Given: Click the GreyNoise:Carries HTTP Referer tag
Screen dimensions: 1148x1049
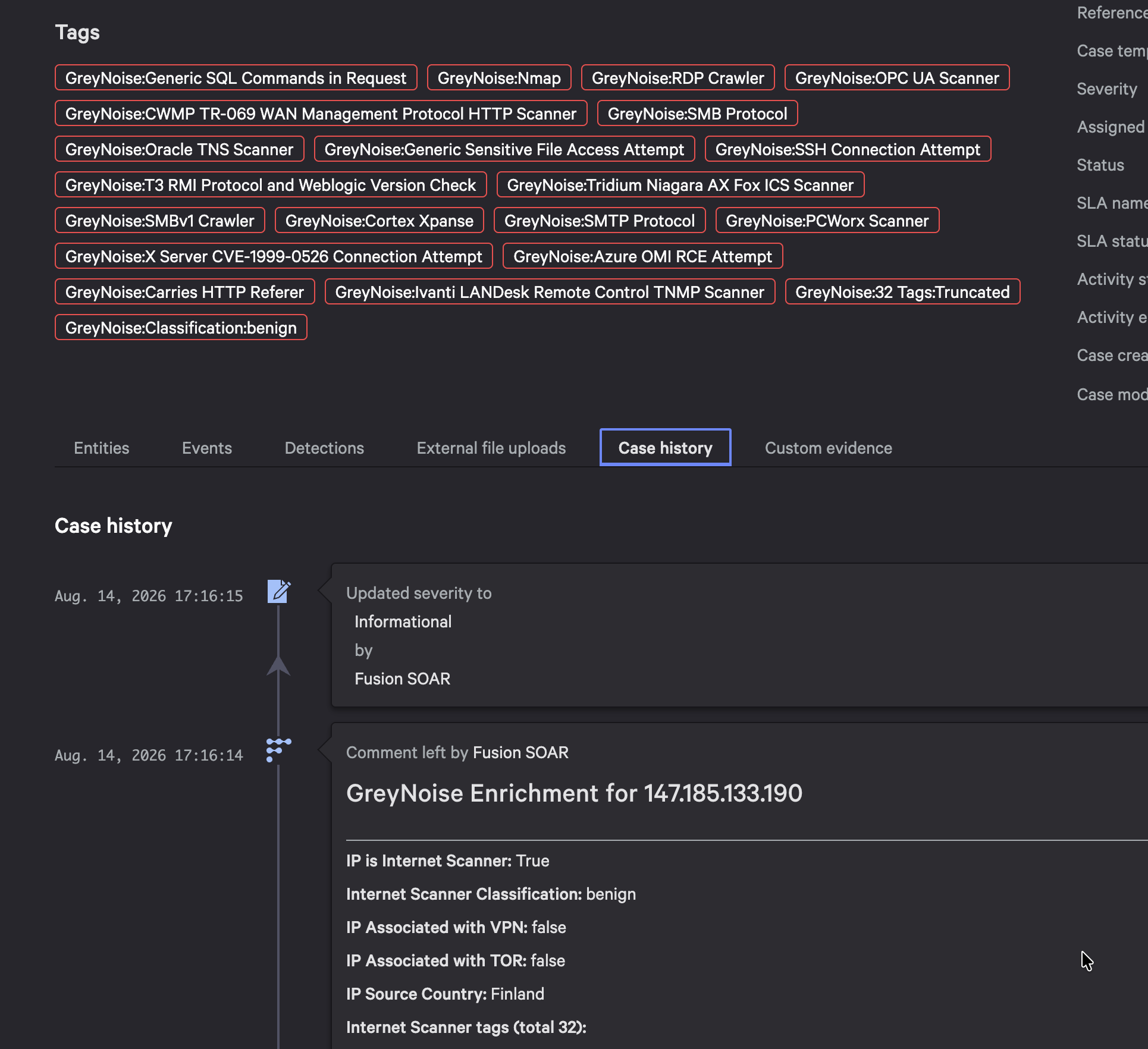Looking at the screenshot, I should 185,292.
